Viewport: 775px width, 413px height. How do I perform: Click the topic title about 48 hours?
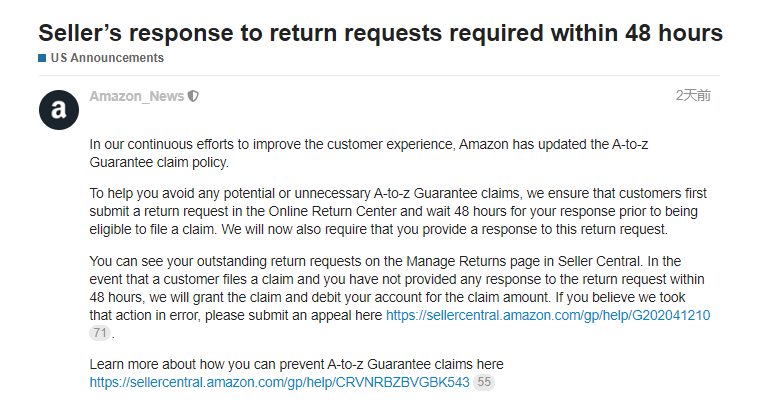[380, 32]
